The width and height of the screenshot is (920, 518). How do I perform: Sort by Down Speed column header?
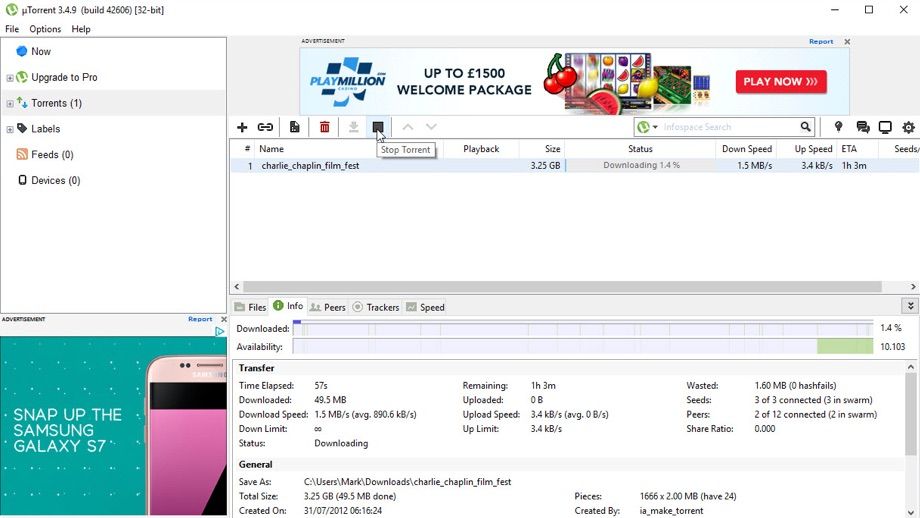tap(746, 149)
